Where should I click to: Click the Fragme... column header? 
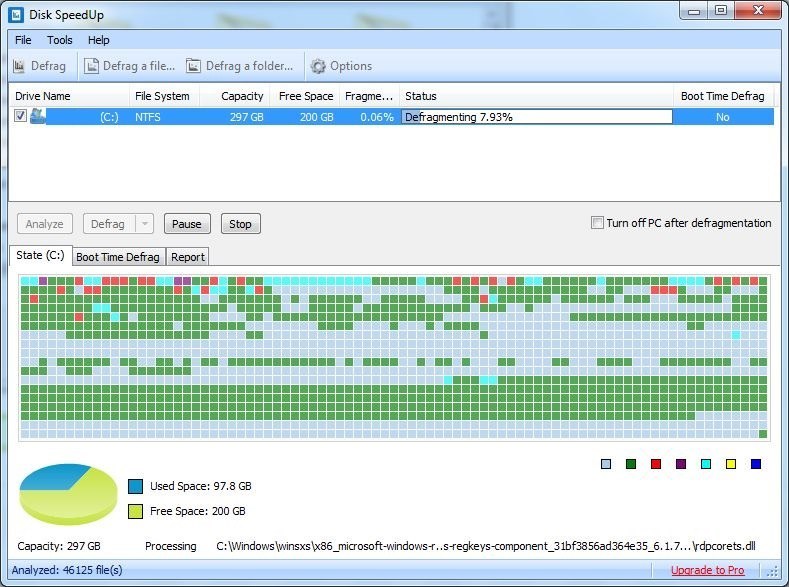[x=369, y=96]
